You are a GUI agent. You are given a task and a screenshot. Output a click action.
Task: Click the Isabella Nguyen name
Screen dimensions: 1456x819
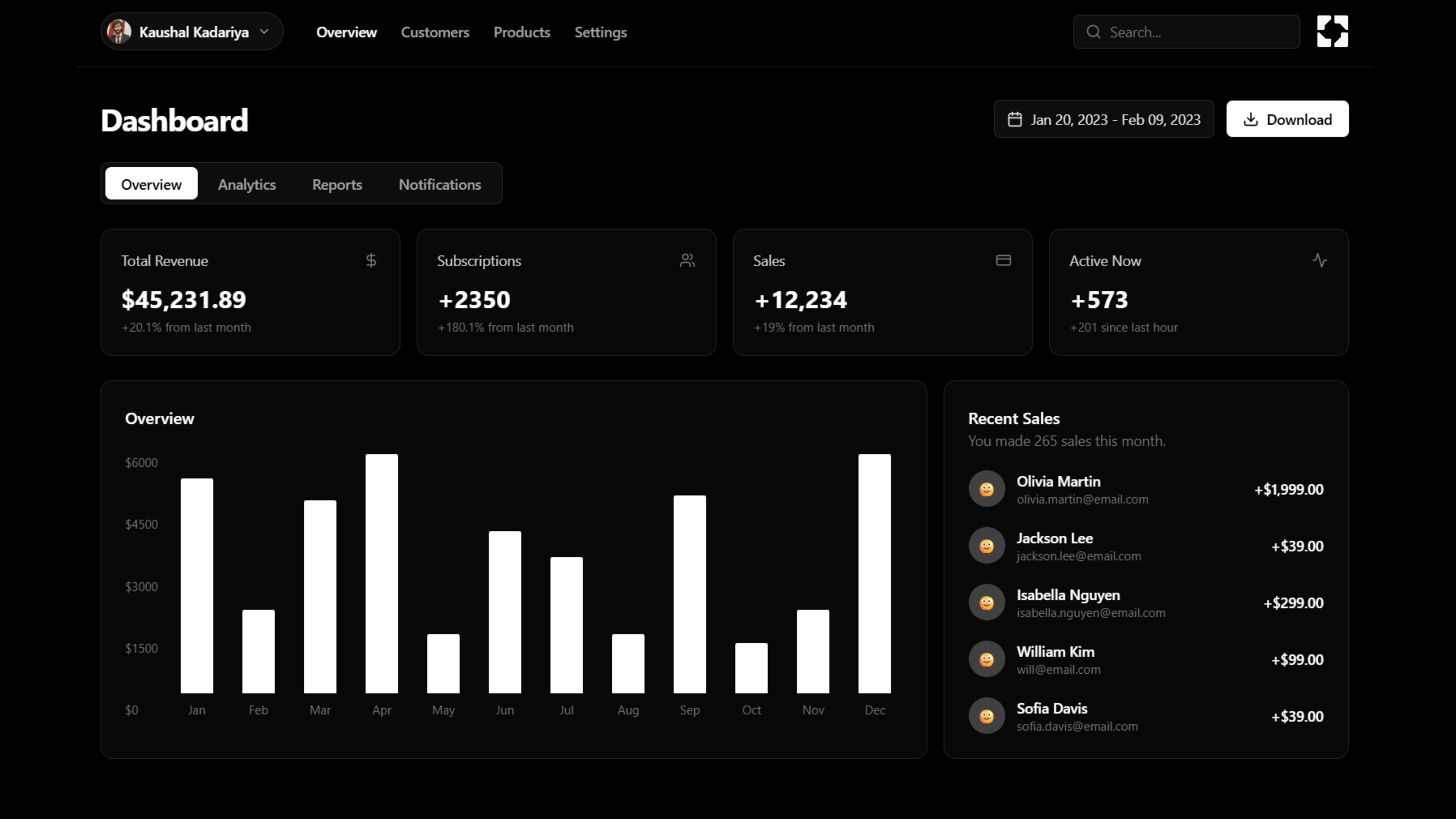pos(1068,595)
